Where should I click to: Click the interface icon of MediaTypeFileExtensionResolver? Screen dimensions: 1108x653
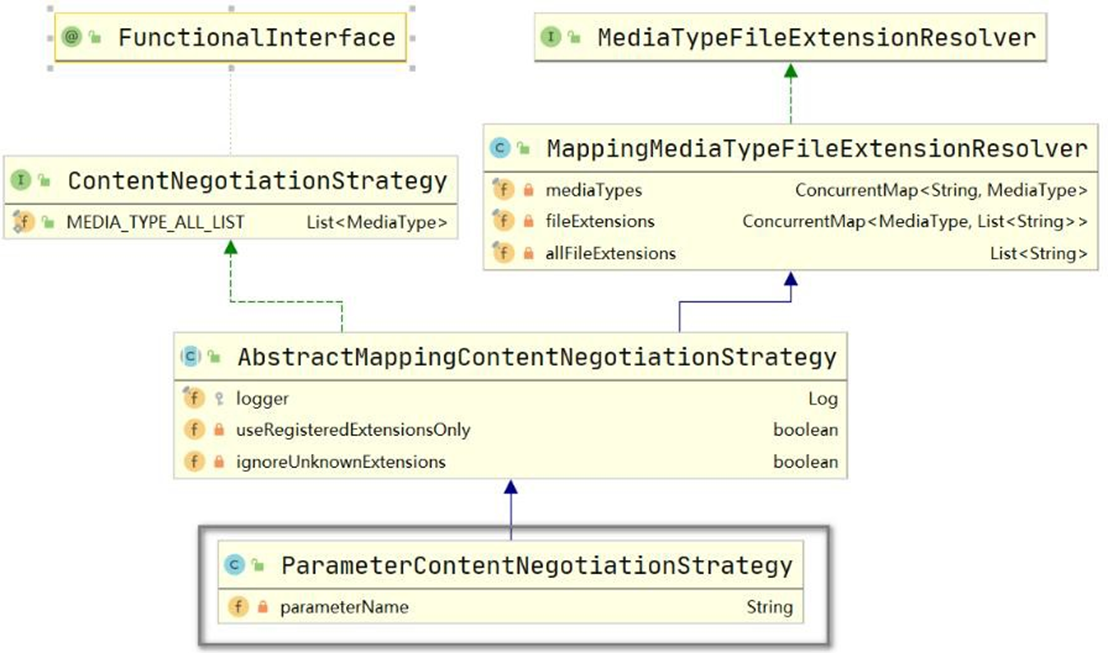[551, 38]
